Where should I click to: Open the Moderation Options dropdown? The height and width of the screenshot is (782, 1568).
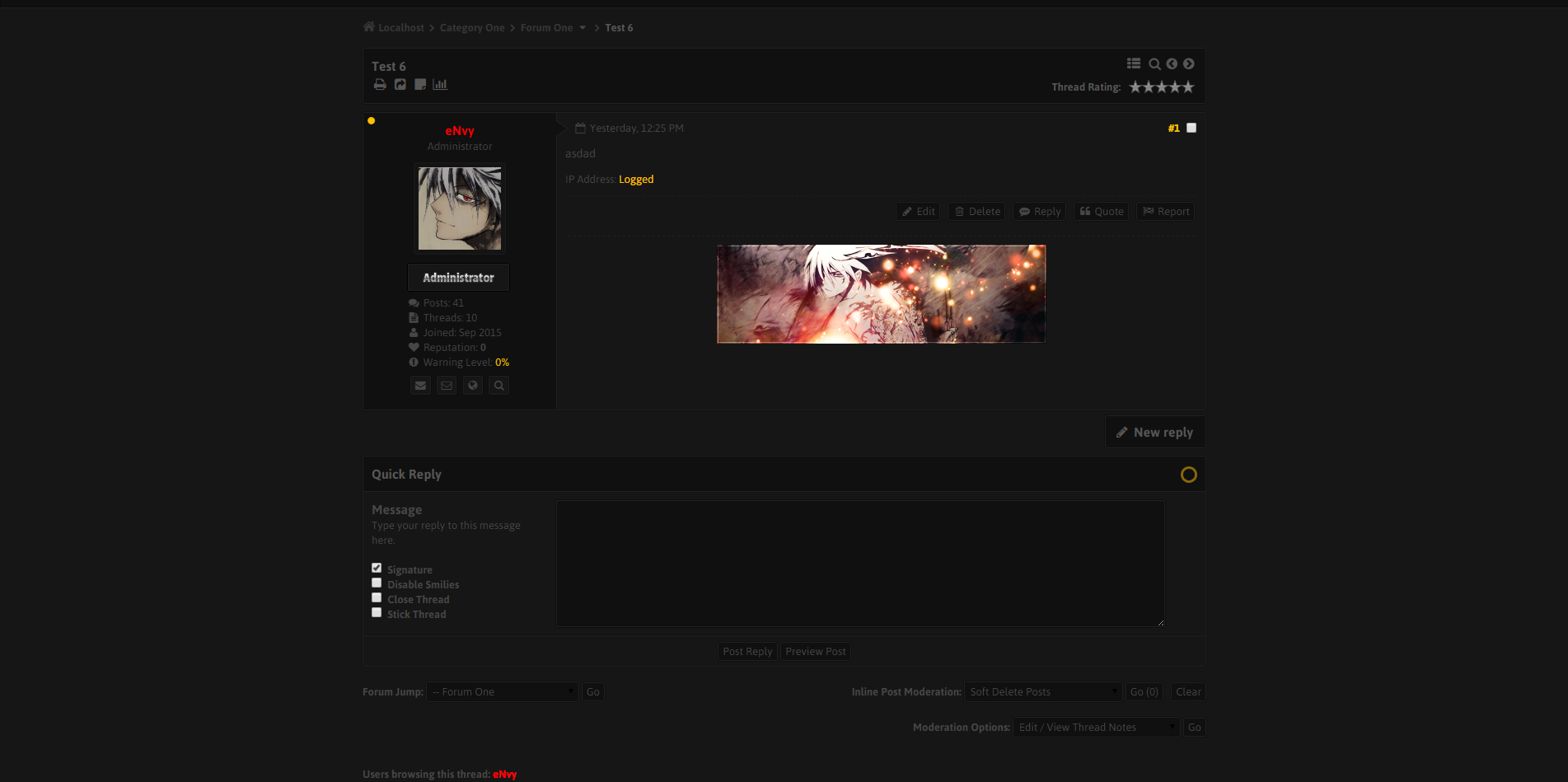pyautogui.click(x=1096, y=728)
